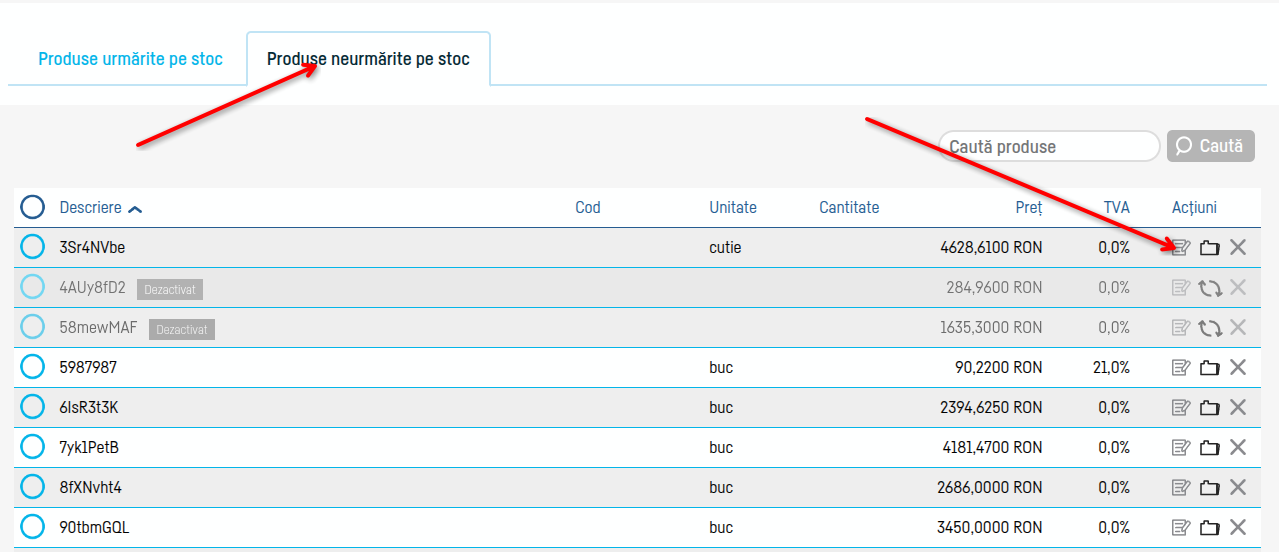Click the 21,0% TVA value

(x=1112, y=367)
